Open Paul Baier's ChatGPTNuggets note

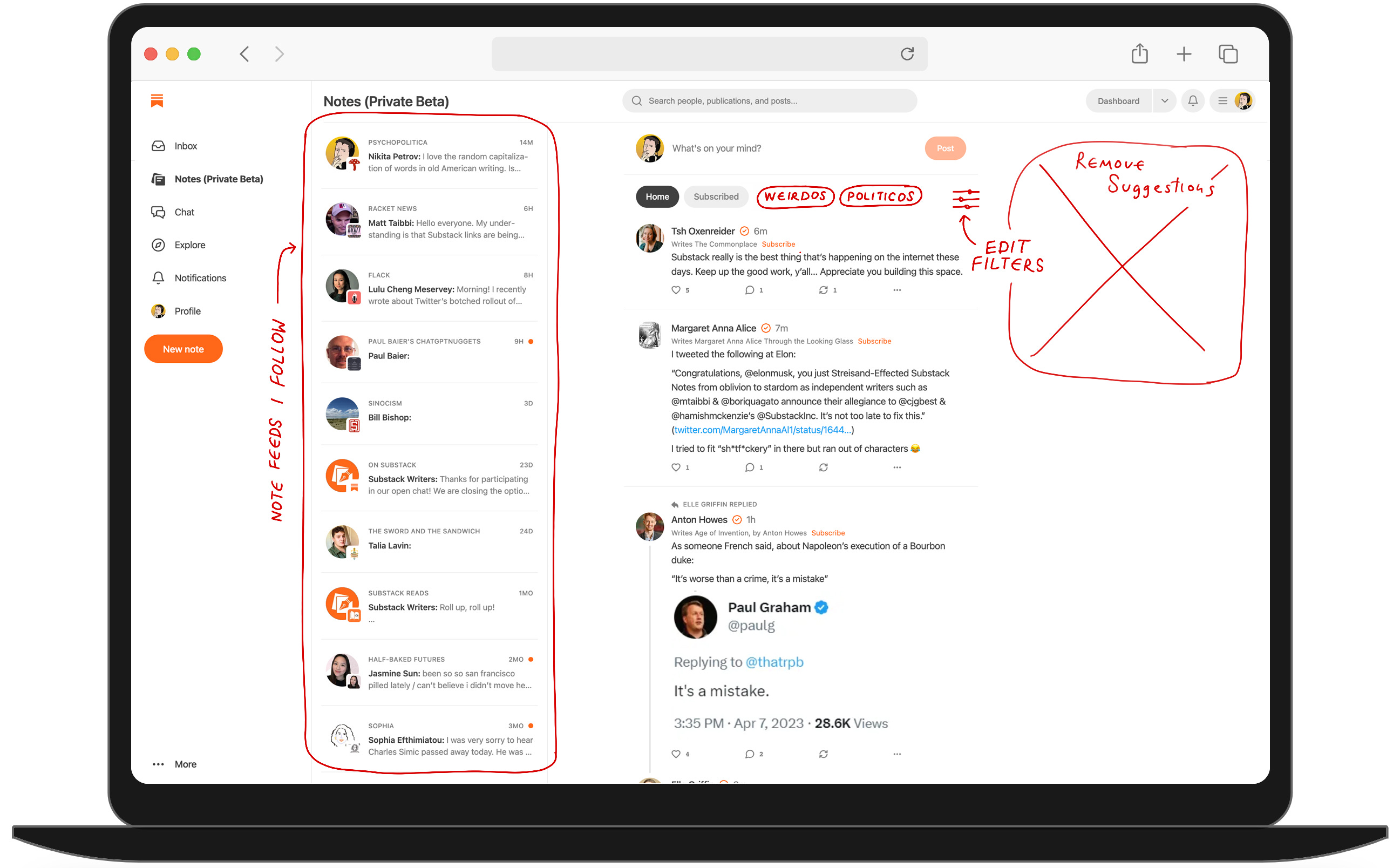pyautogui.click(x=430, y=351)
